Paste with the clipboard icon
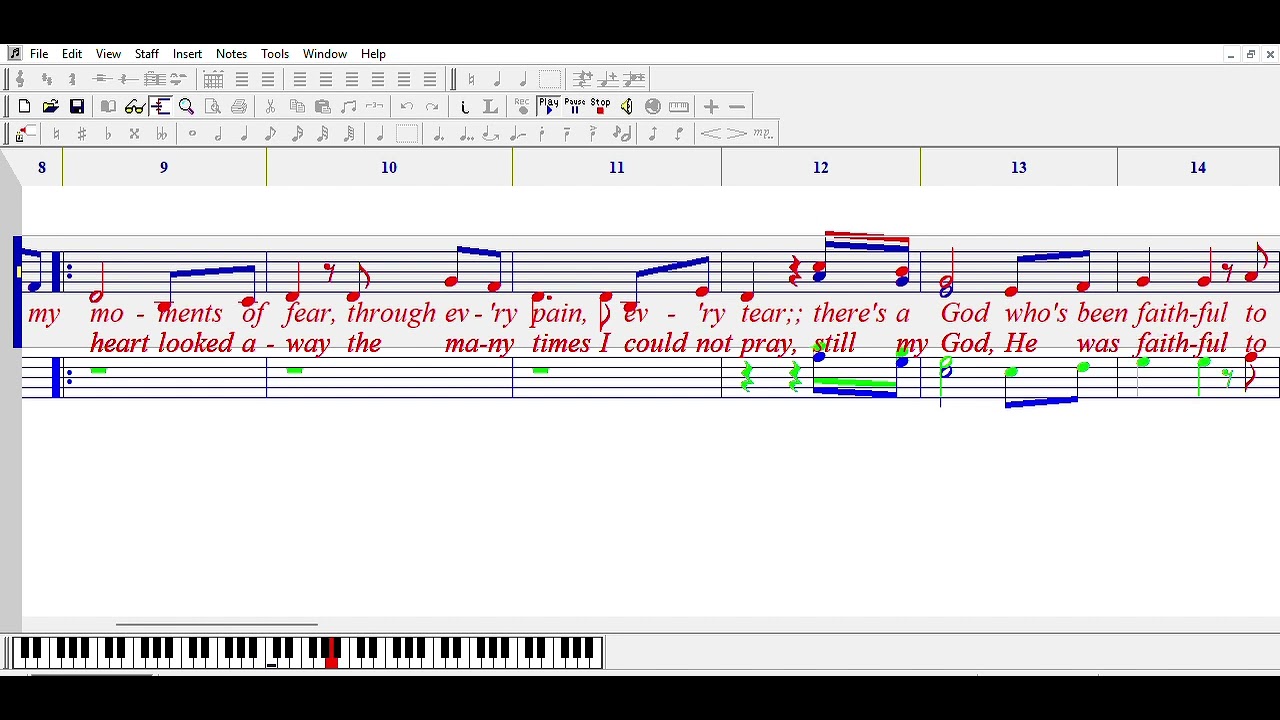This screenshot has width=1280, height=720. point(323,107)
